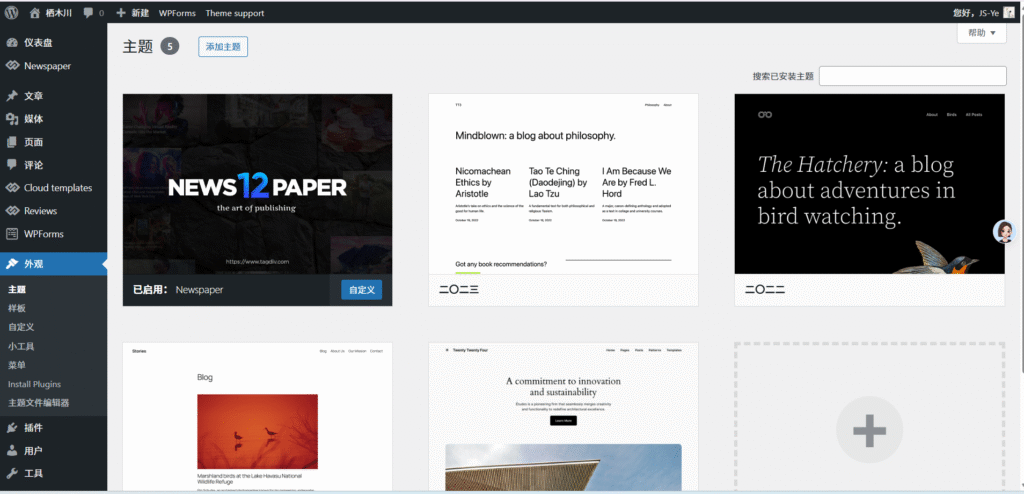1024x494 pixels.
Task: Open The Hatchery bird watching theme thumbnail
Action: pos(869,184)
